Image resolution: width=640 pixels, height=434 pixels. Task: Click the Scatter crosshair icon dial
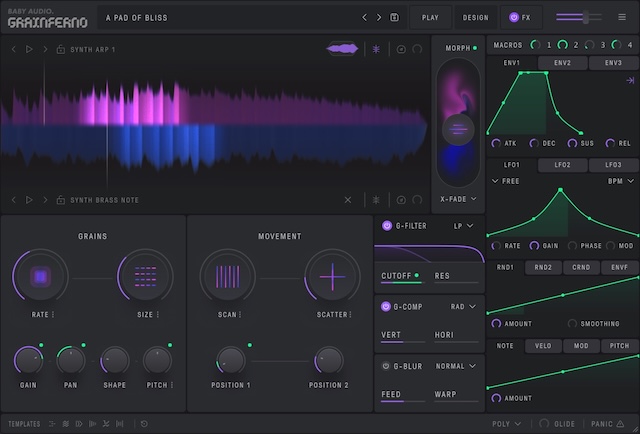[332, 277]
